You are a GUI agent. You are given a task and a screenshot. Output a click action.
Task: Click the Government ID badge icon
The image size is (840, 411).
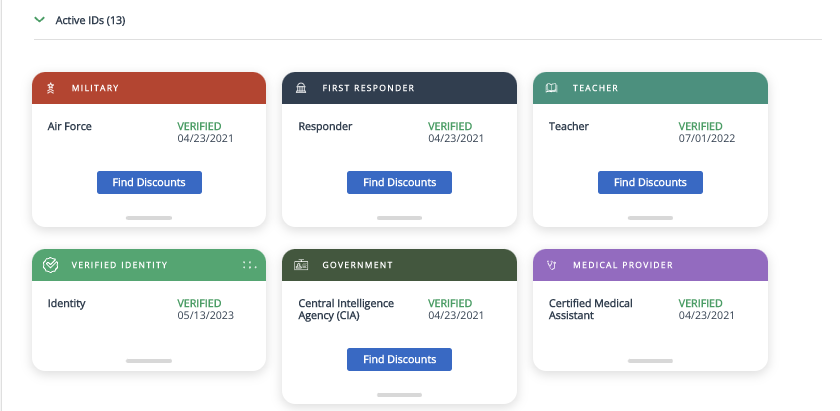click(301, 265)
